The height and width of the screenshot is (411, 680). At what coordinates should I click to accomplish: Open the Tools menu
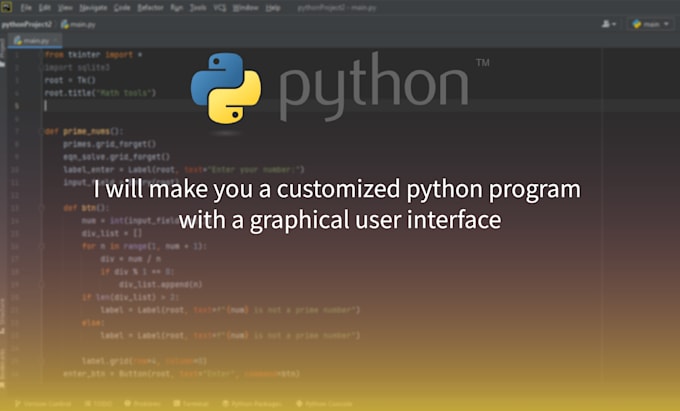click(198, 8)
